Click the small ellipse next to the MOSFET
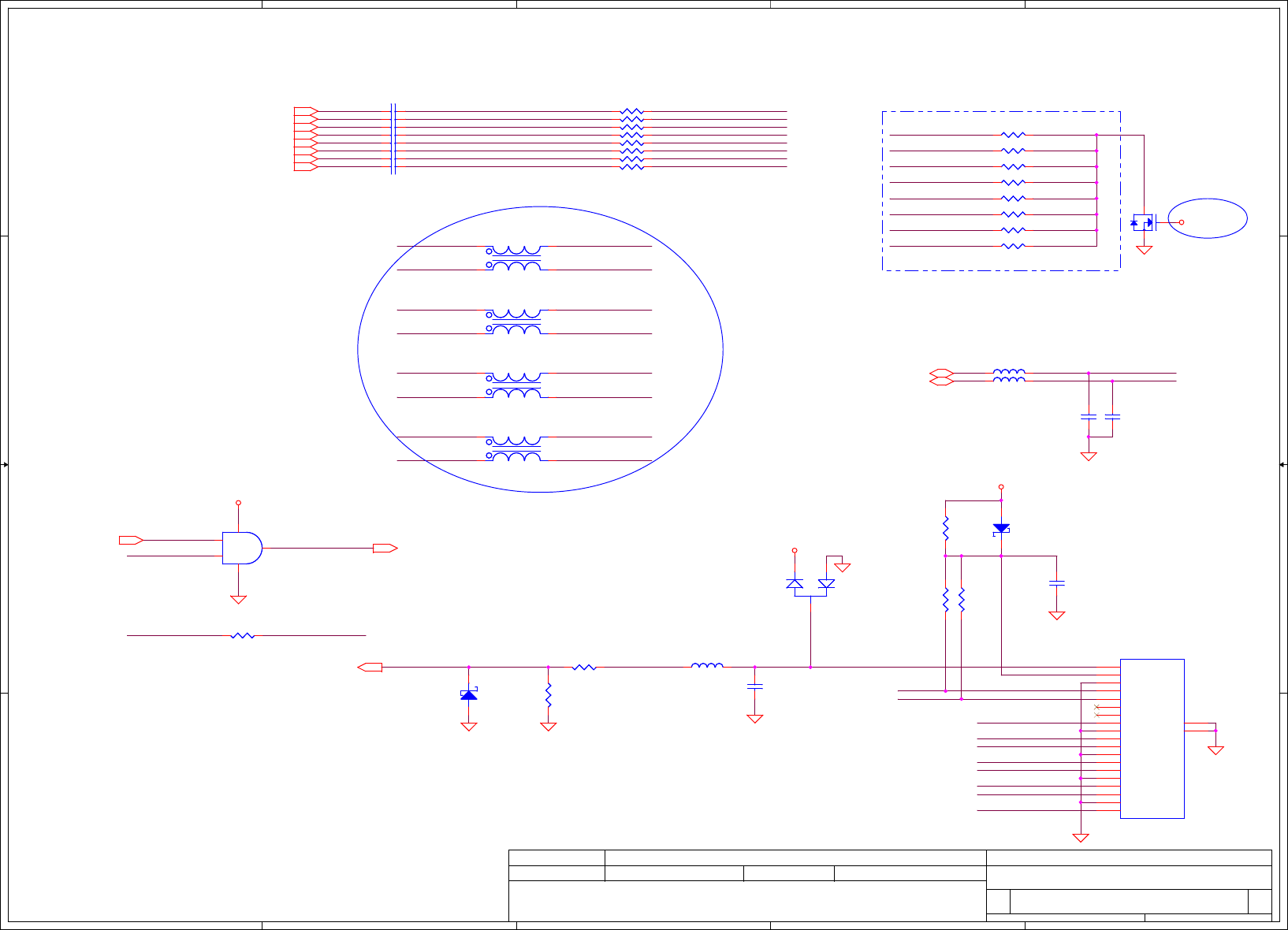The width and height of the screenshot is (1288, 930). 1208,218
